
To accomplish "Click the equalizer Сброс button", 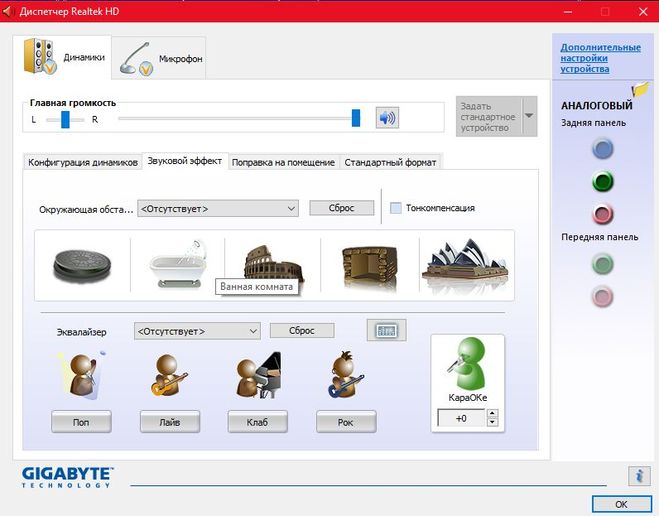I will pos(302,330).
